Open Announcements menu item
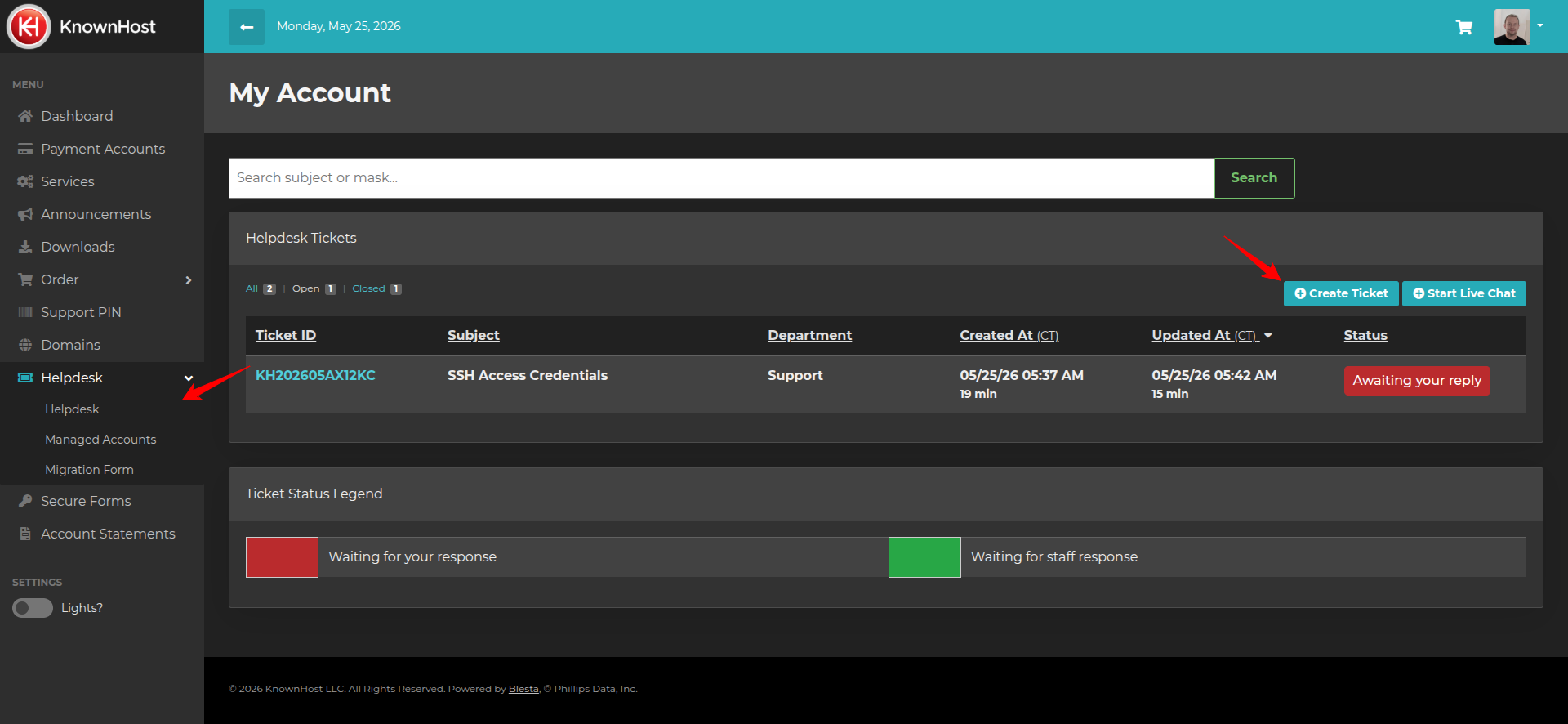1568x724 pixels. click(96, 214)
